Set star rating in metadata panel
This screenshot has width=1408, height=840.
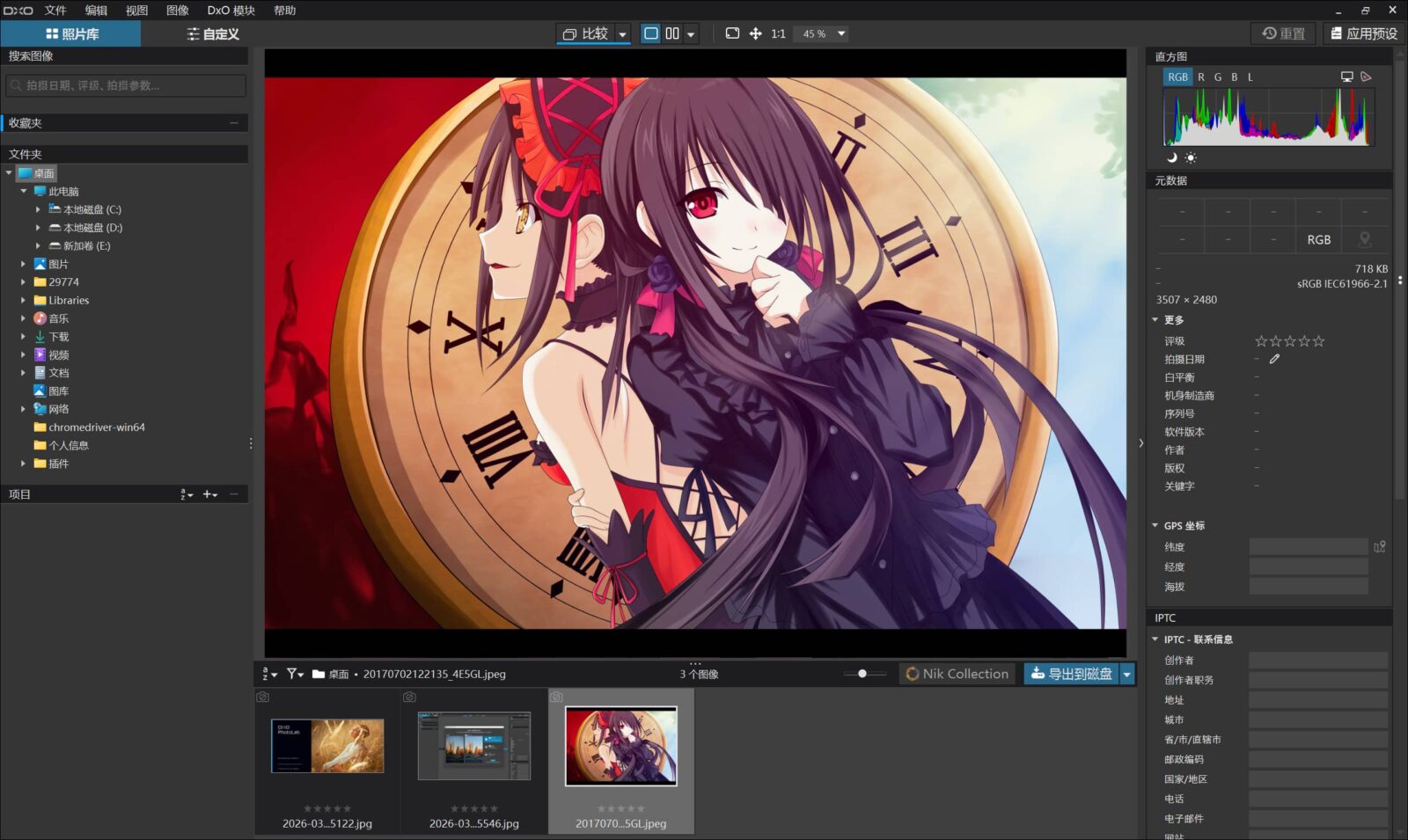tap(1289, 341)
